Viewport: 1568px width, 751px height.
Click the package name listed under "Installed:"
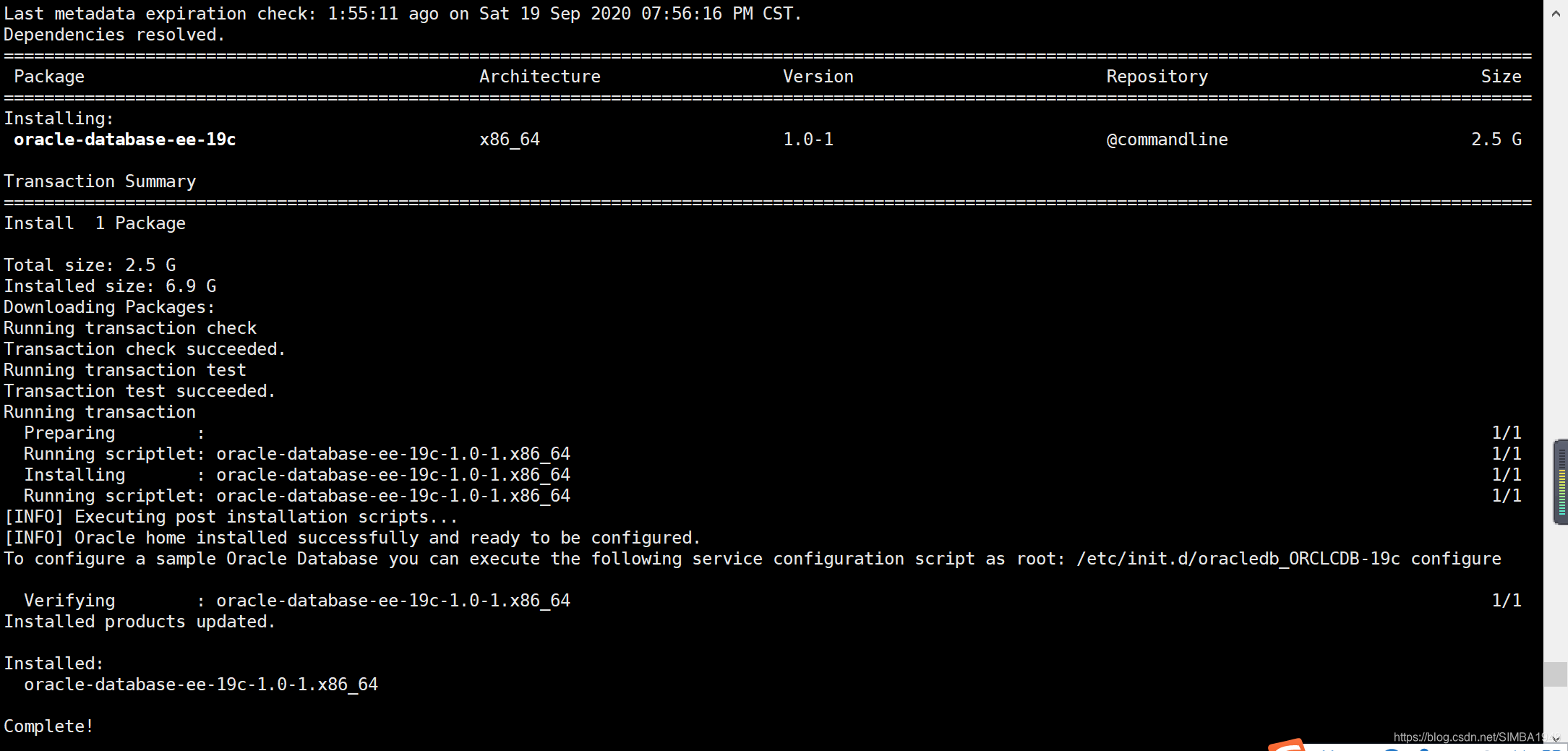(x=201, y=685)
